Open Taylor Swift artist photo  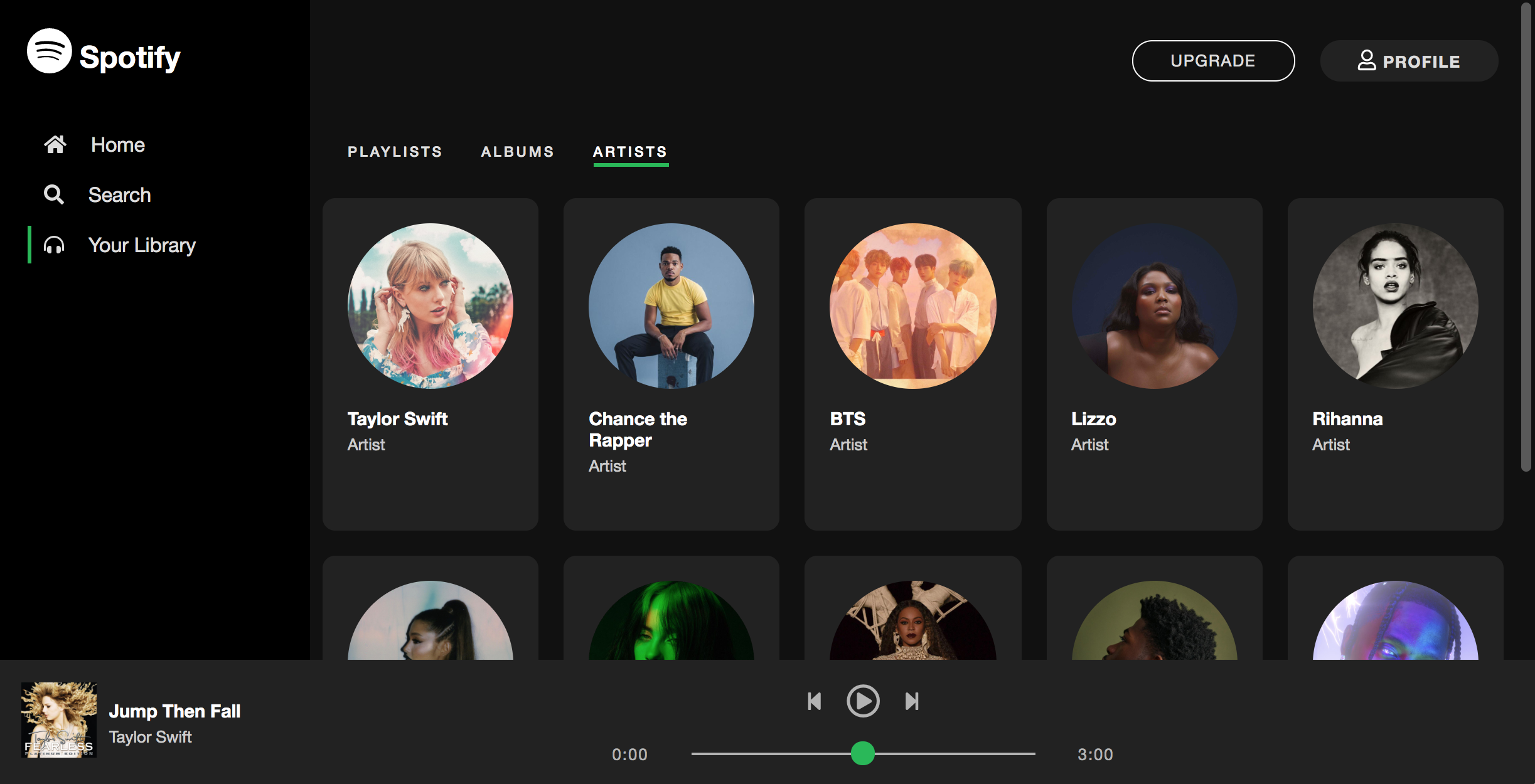[431, 306]
